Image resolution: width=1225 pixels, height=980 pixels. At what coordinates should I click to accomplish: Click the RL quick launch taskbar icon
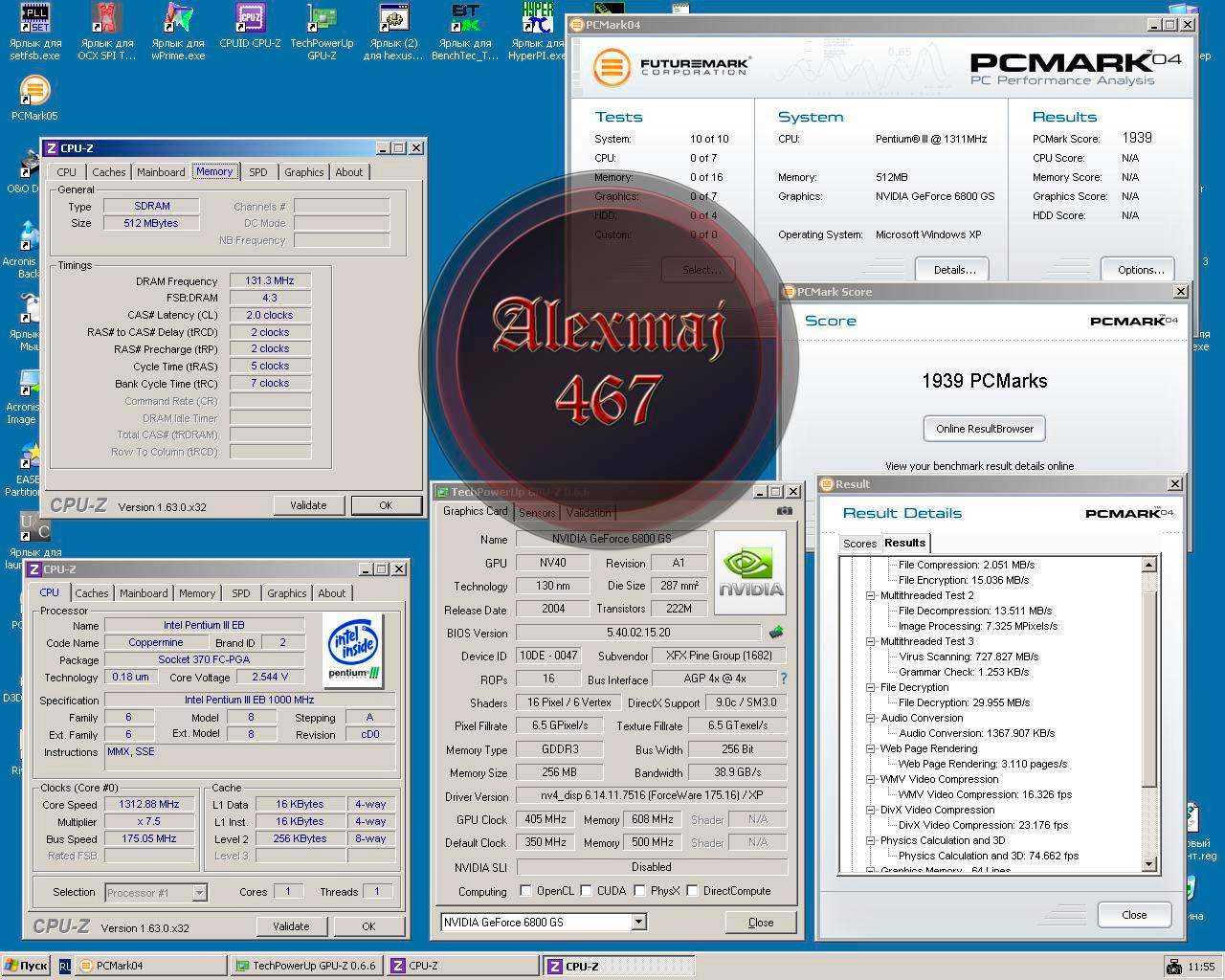pos(64,967)
